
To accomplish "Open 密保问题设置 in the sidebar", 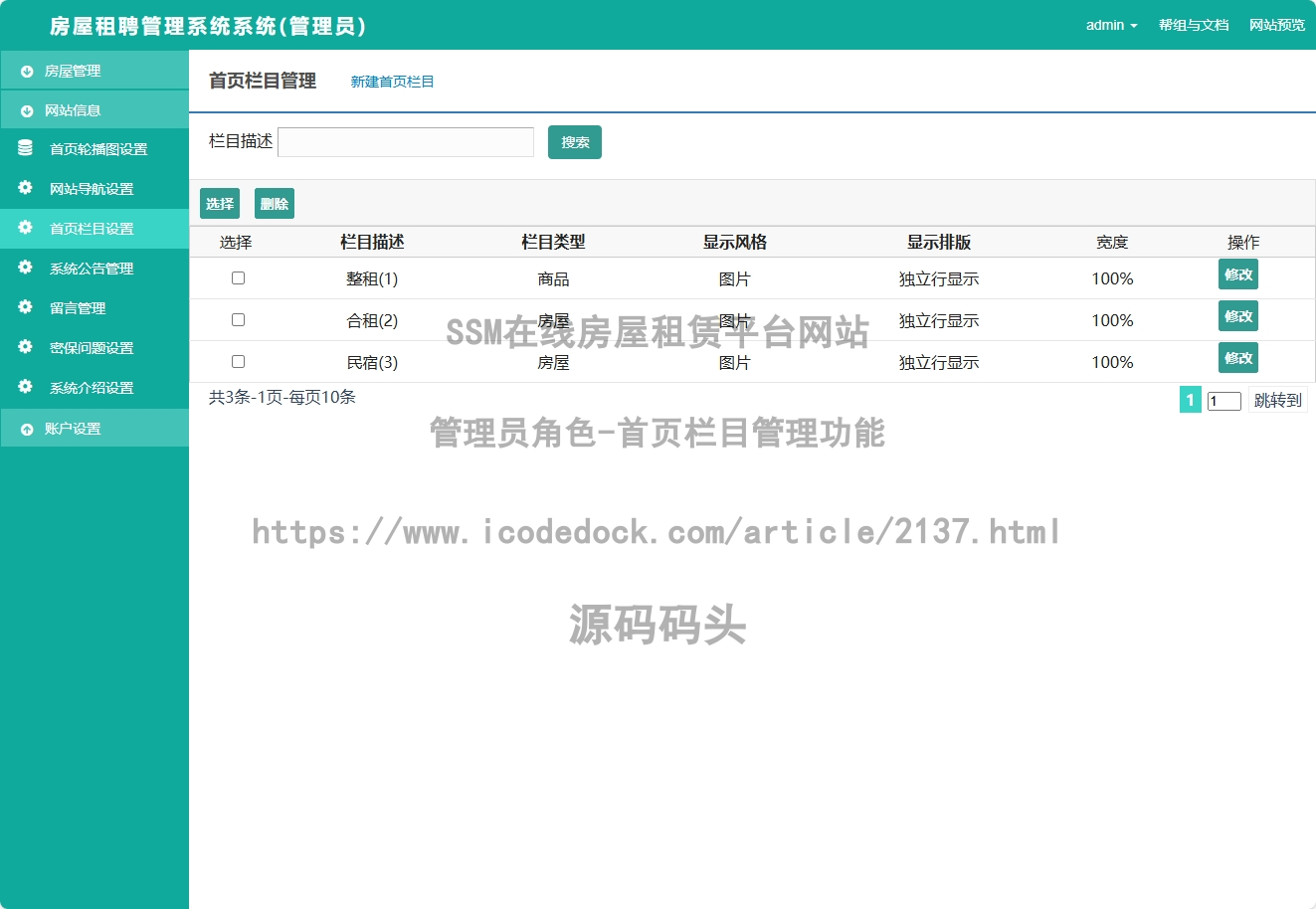I will (94, 348).
